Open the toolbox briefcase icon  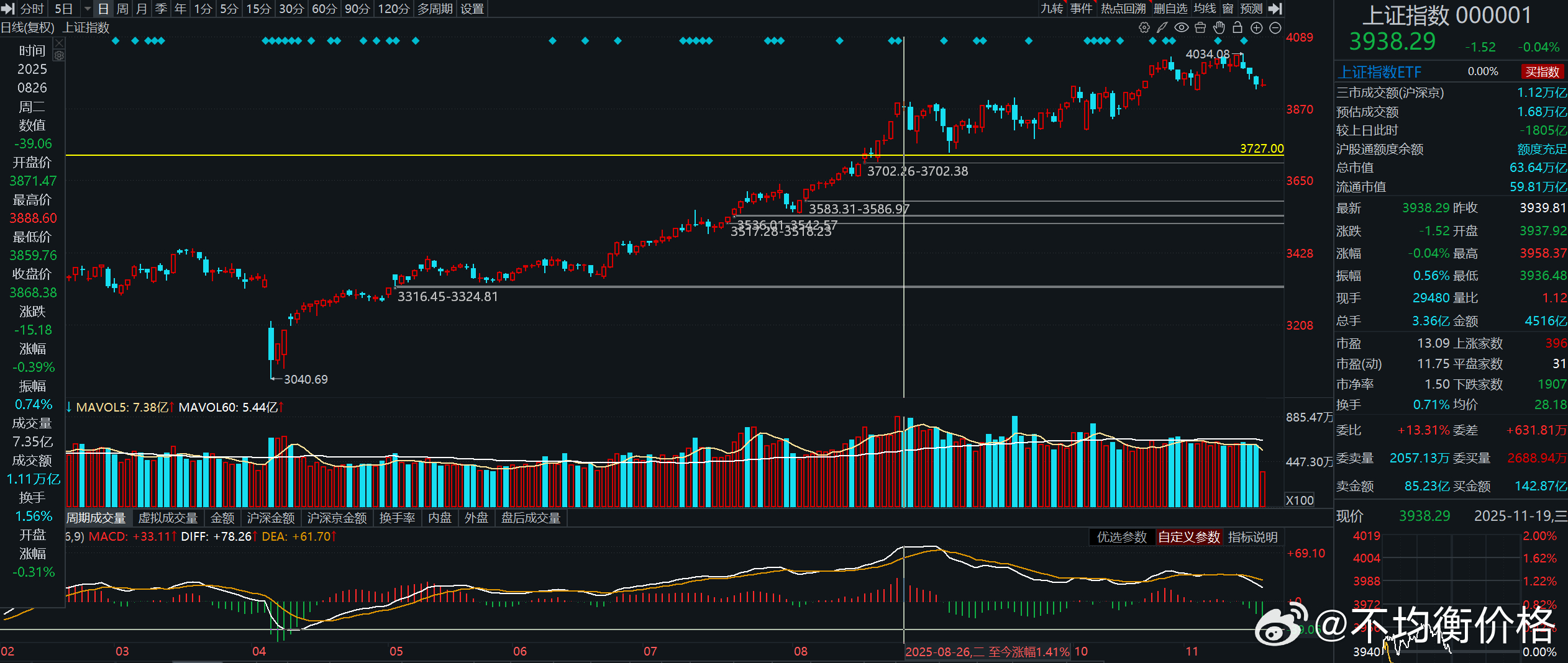coord(1200,27)
